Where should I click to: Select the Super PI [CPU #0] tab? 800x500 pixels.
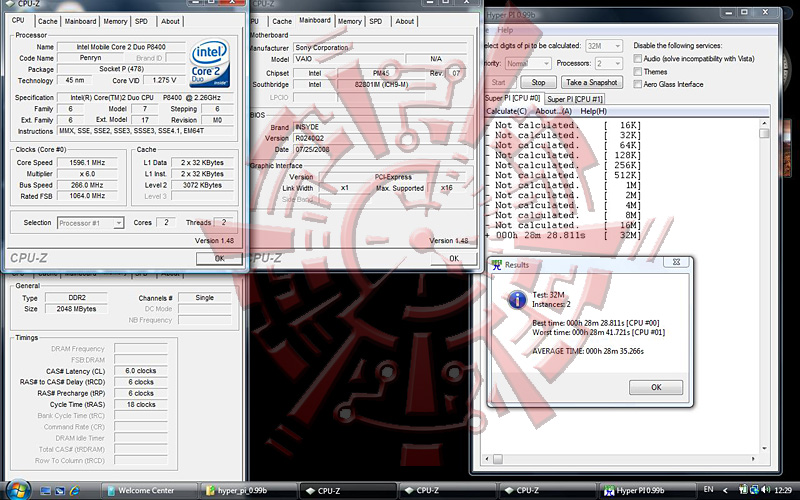tap(512, 98)
